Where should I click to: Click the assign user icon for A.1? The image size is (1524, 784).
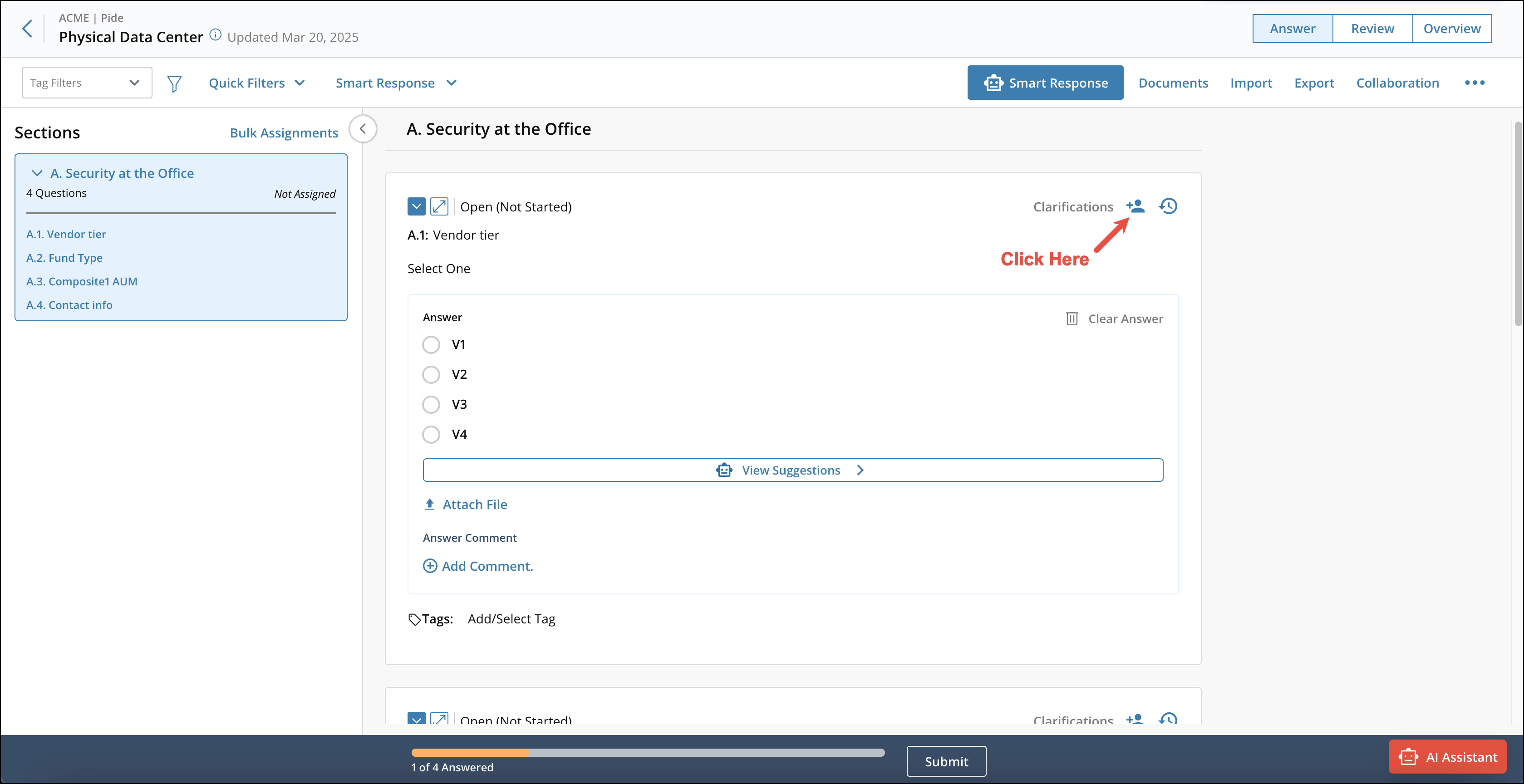coord(1136,206)
